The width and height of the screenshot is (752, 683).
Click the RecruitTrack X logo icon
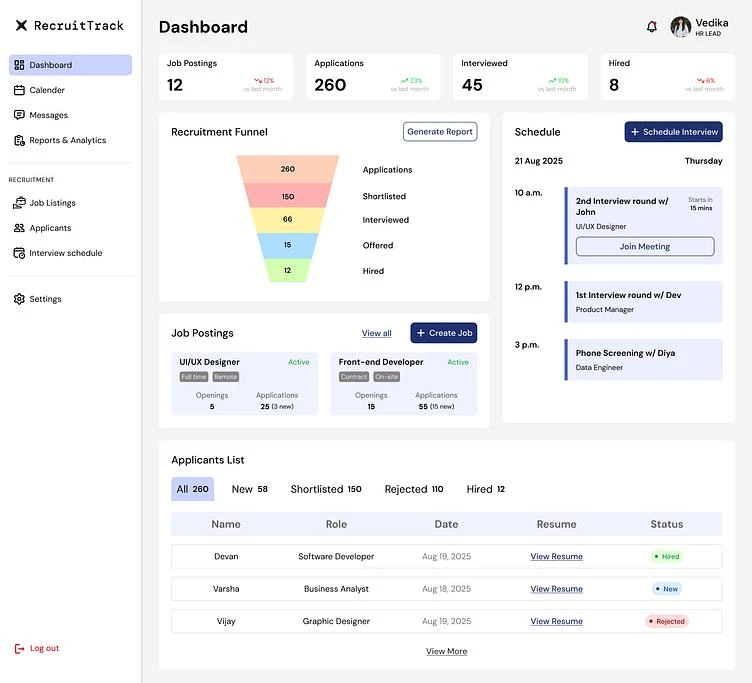(21, 25)
